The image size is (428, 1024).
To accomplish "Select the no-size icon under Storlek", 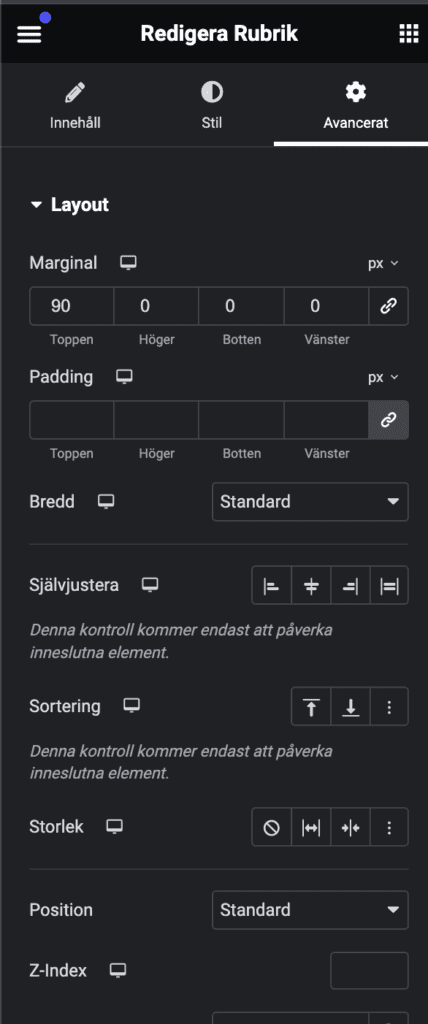I will pyautogui.click(x=271, y=827).
